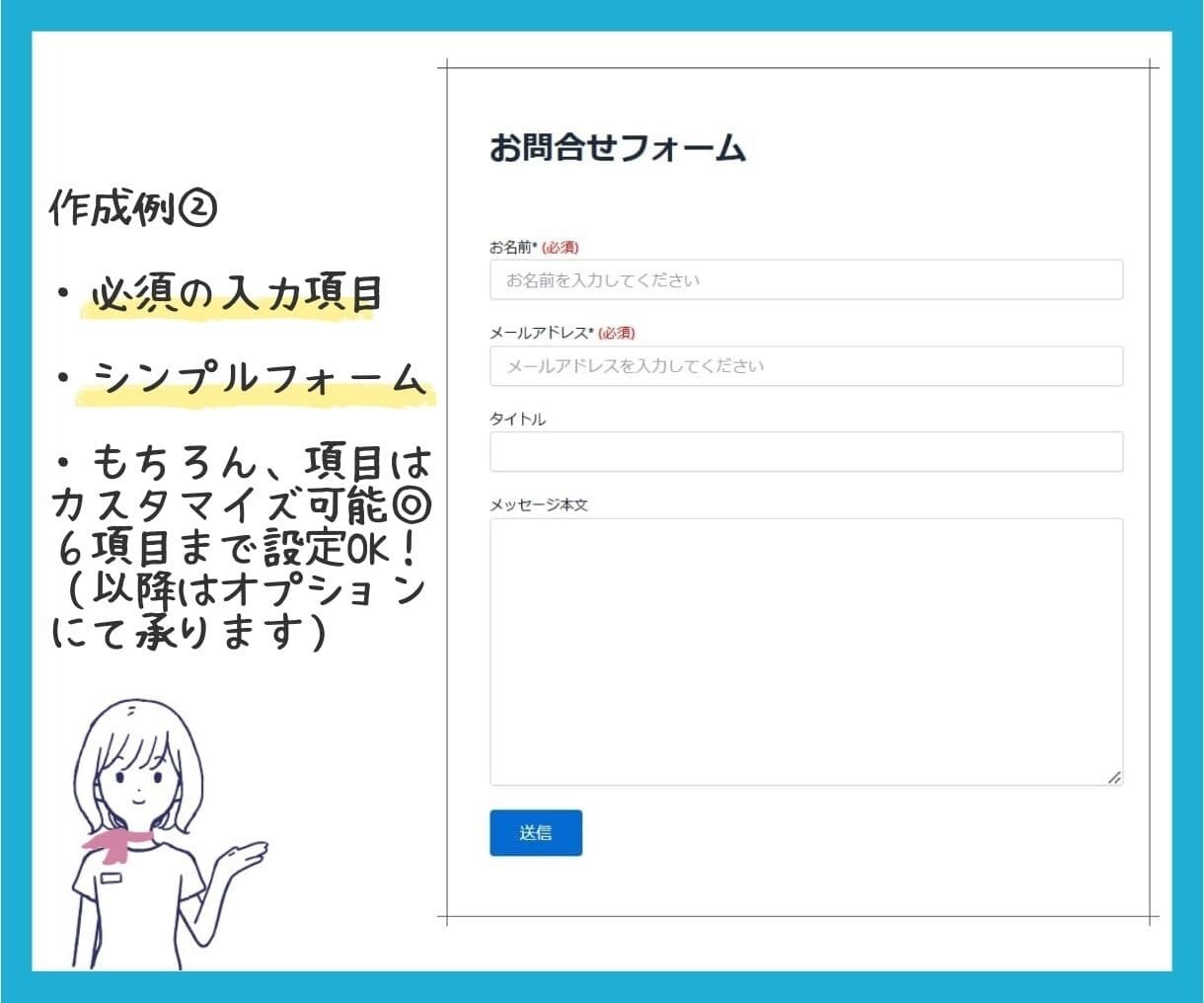
Task: Select the タイトル text field
Action: click(806, 451)
